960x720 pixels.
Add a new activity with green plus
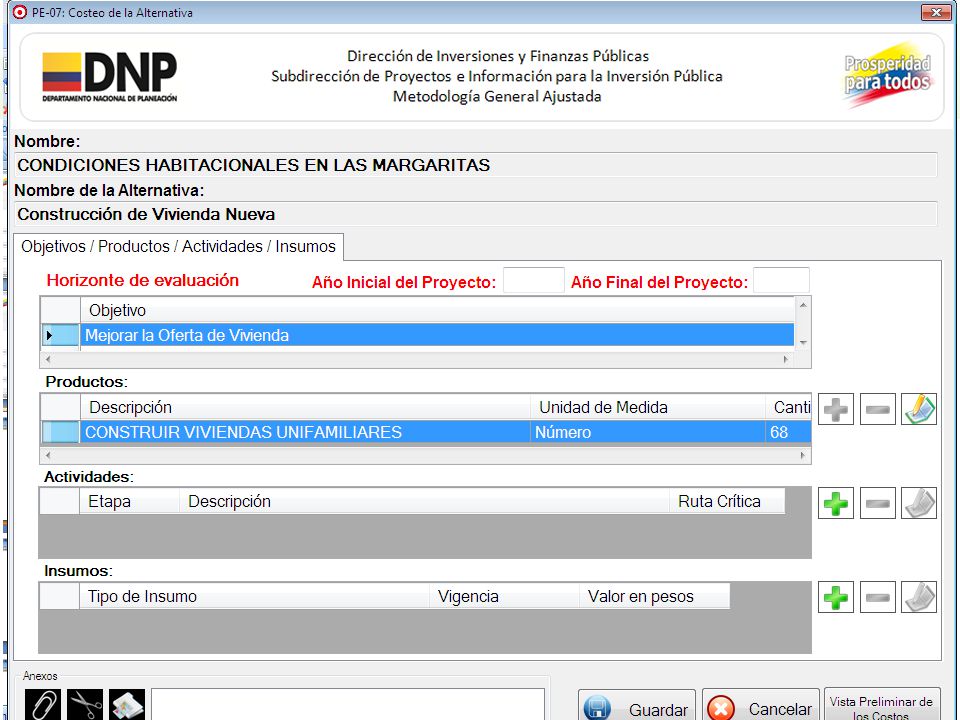tap(836, 503)
